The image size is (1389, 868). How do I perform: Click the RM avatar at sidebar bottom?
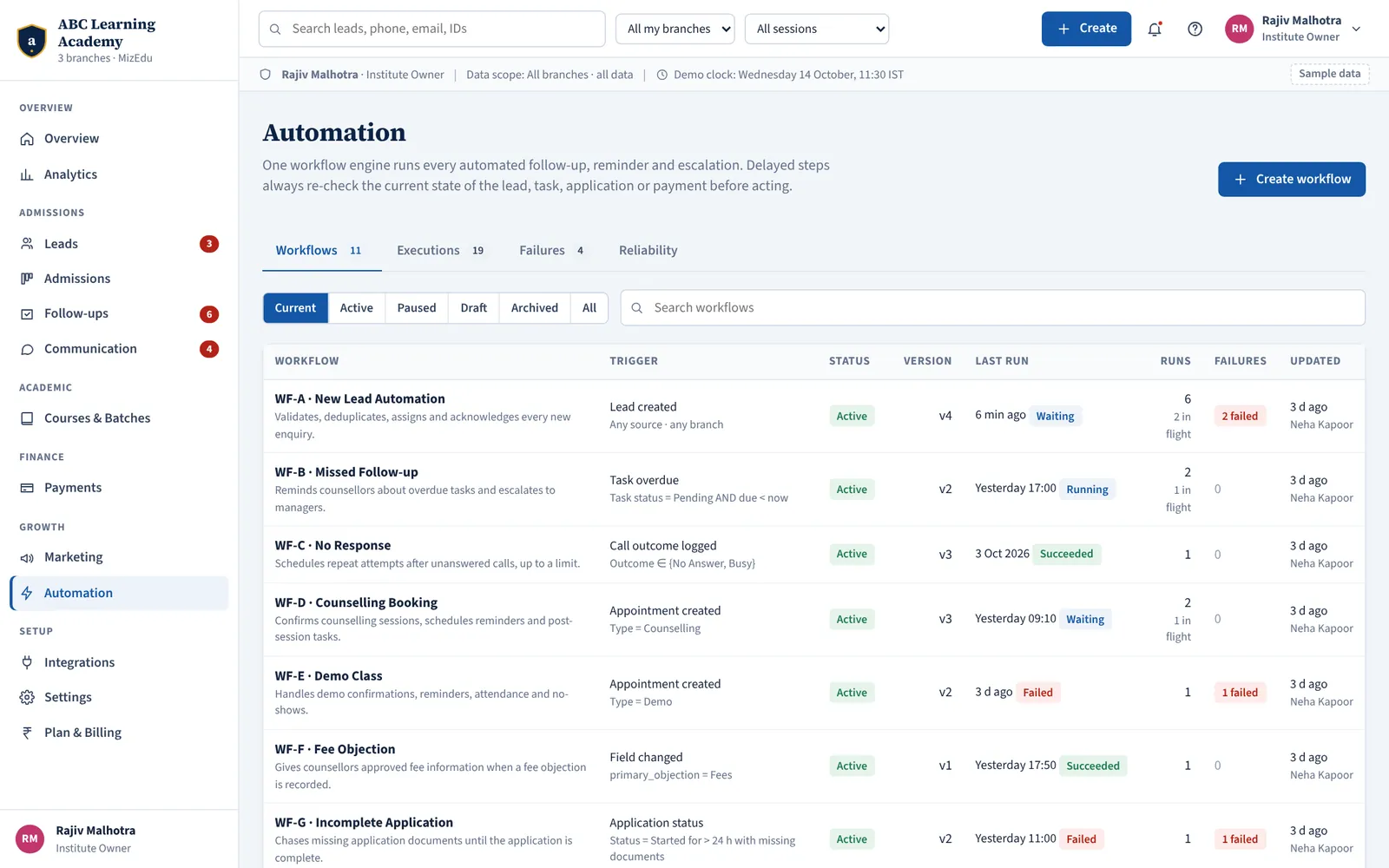(x=30, y=838)
